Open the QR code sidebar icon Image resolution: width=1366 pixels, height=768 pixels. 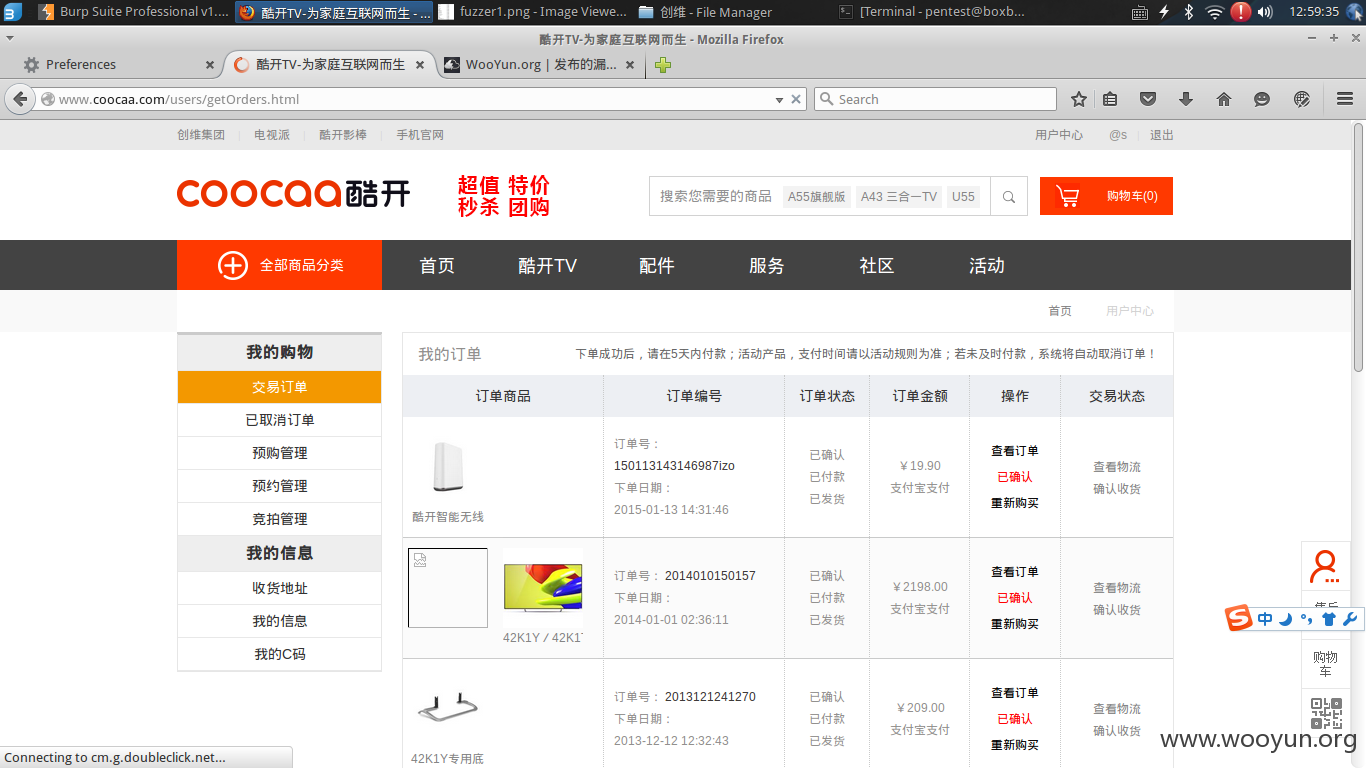1326,713
